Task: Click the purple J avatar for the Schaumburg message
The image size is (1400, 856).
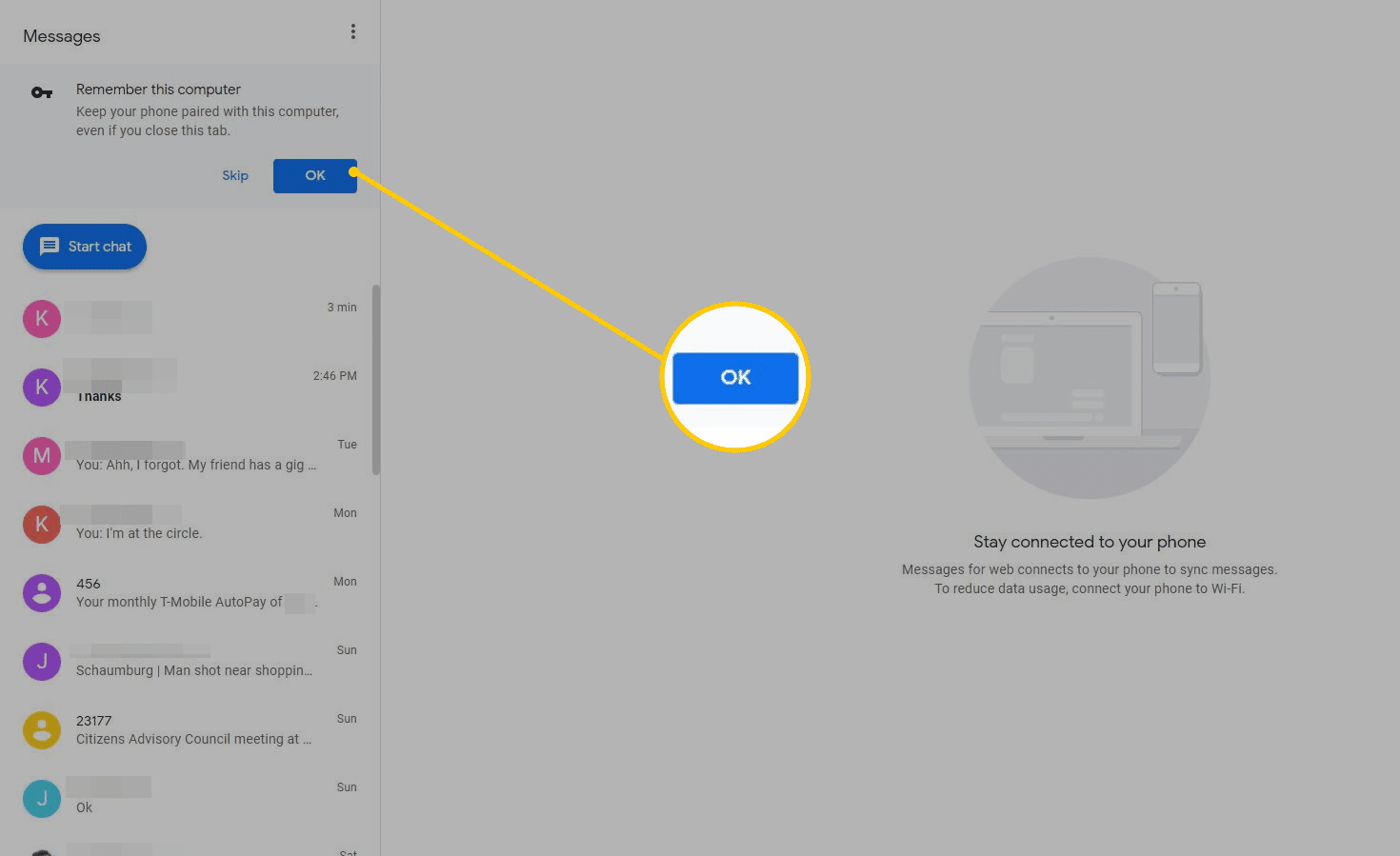Action: click(x=42, y=661)
